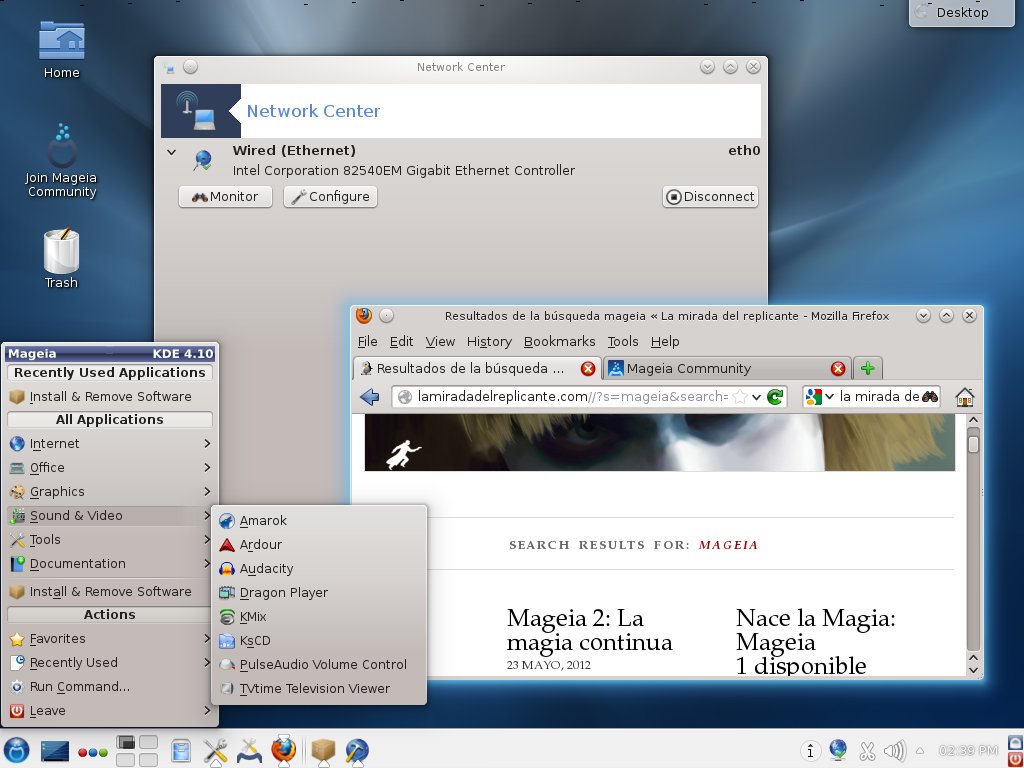1024x768 pixels.
Task: Open the virtual desktop pager
Action: point(136,751)
